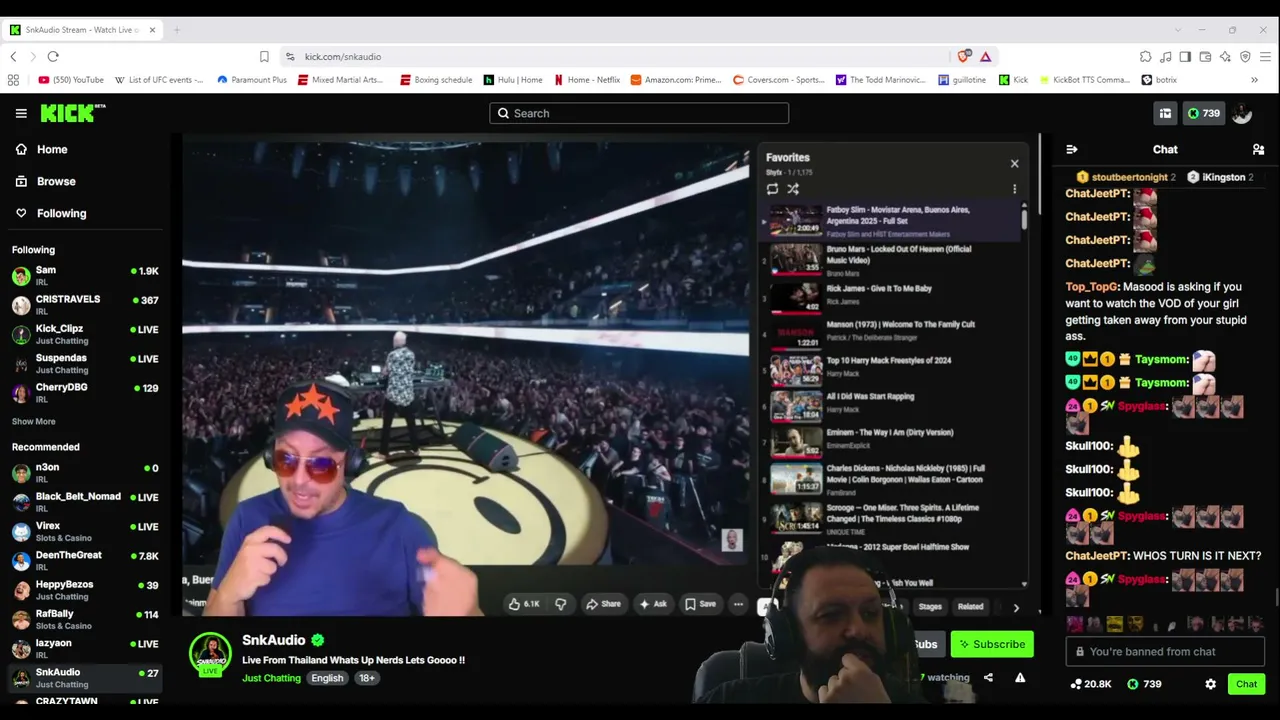
Task: Report the stream with warning icon
Action: point(1020,678)
